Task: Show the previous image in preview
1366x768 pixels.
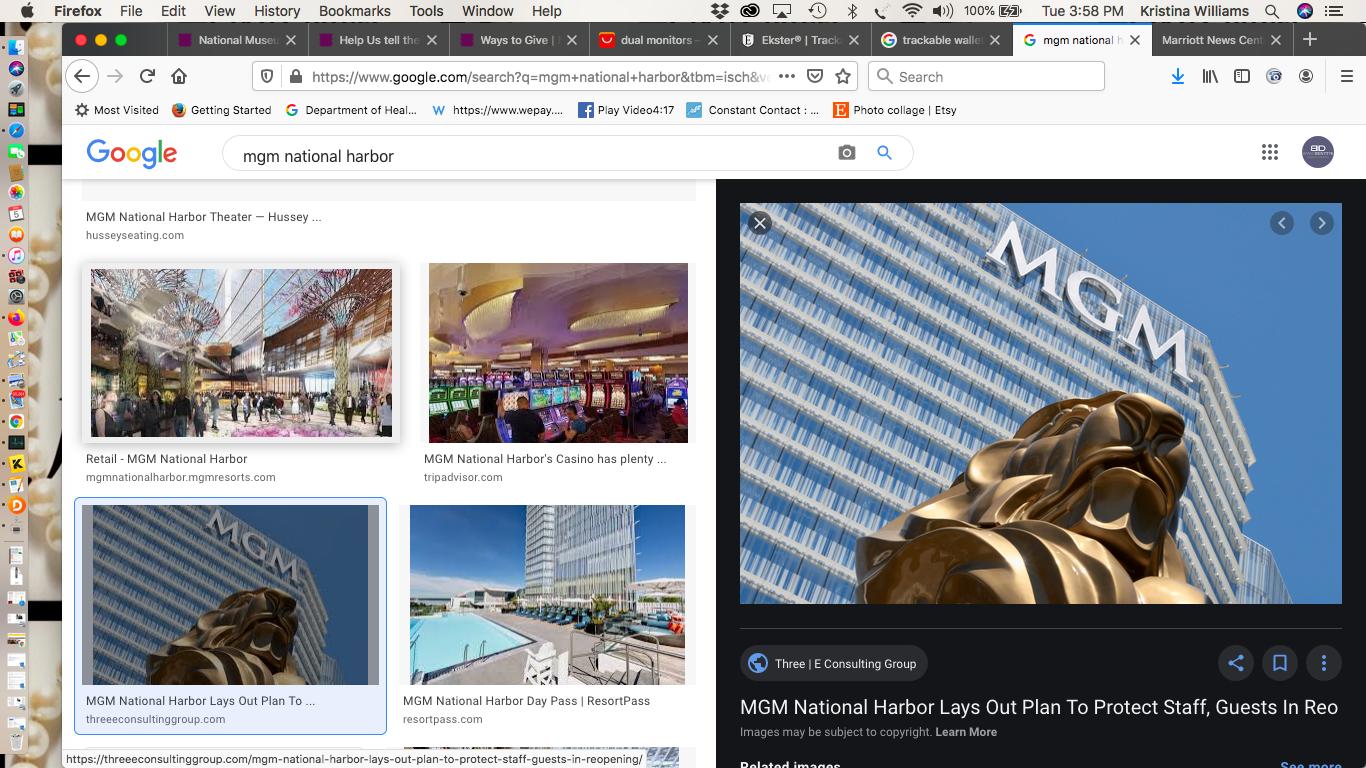Action: click(1282, 223)
